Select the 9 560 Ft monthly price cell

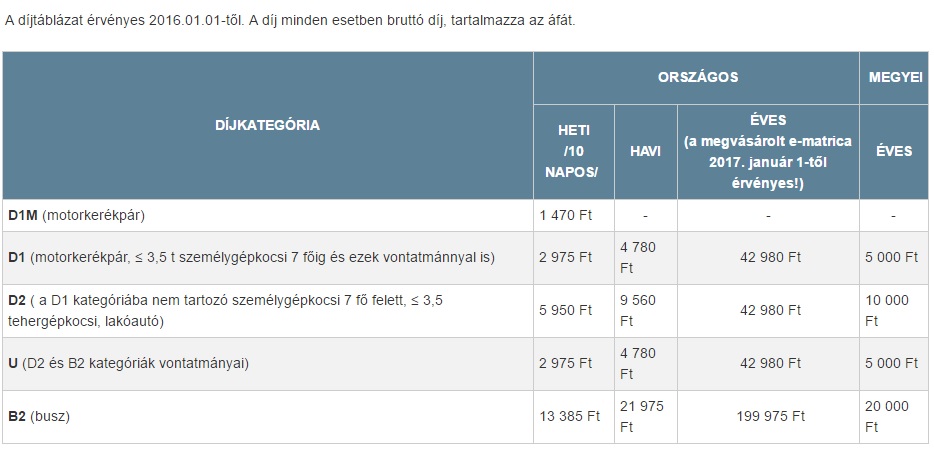[x=641, y=310]
